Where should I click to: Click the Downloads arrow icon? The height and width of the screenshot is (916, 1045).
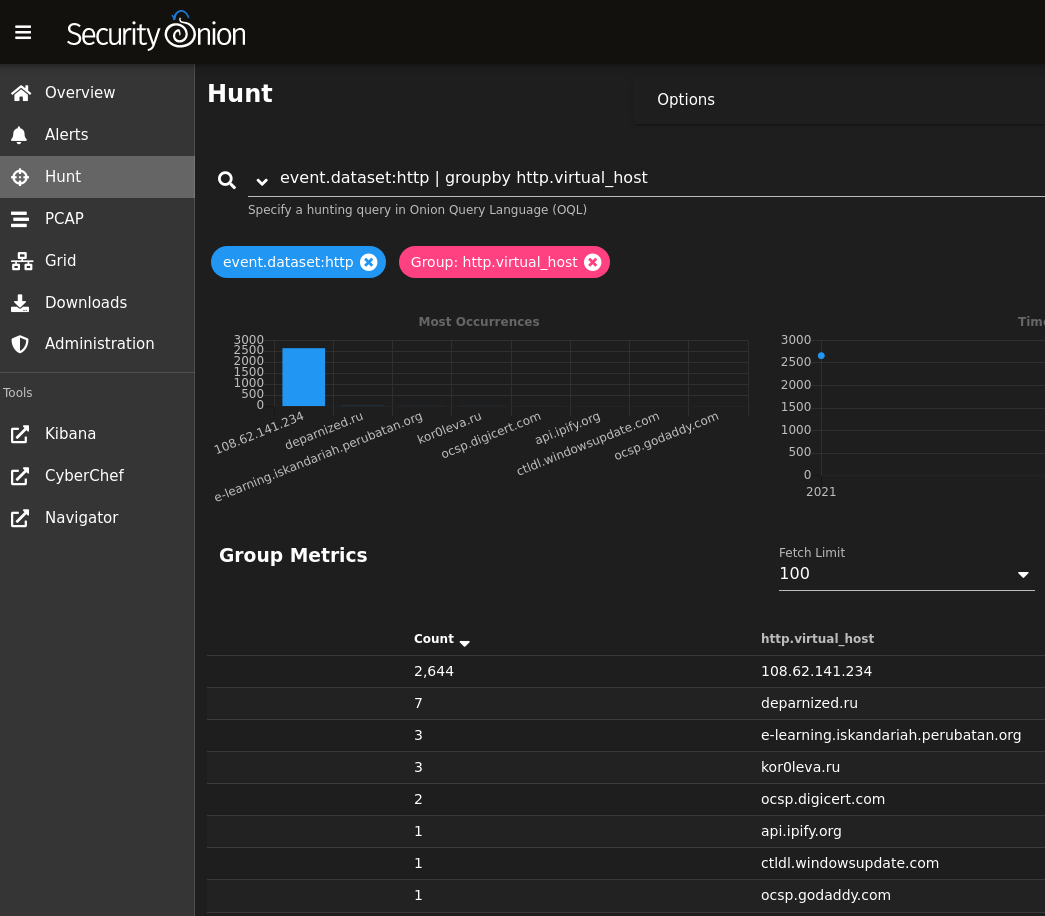(20, 303)
